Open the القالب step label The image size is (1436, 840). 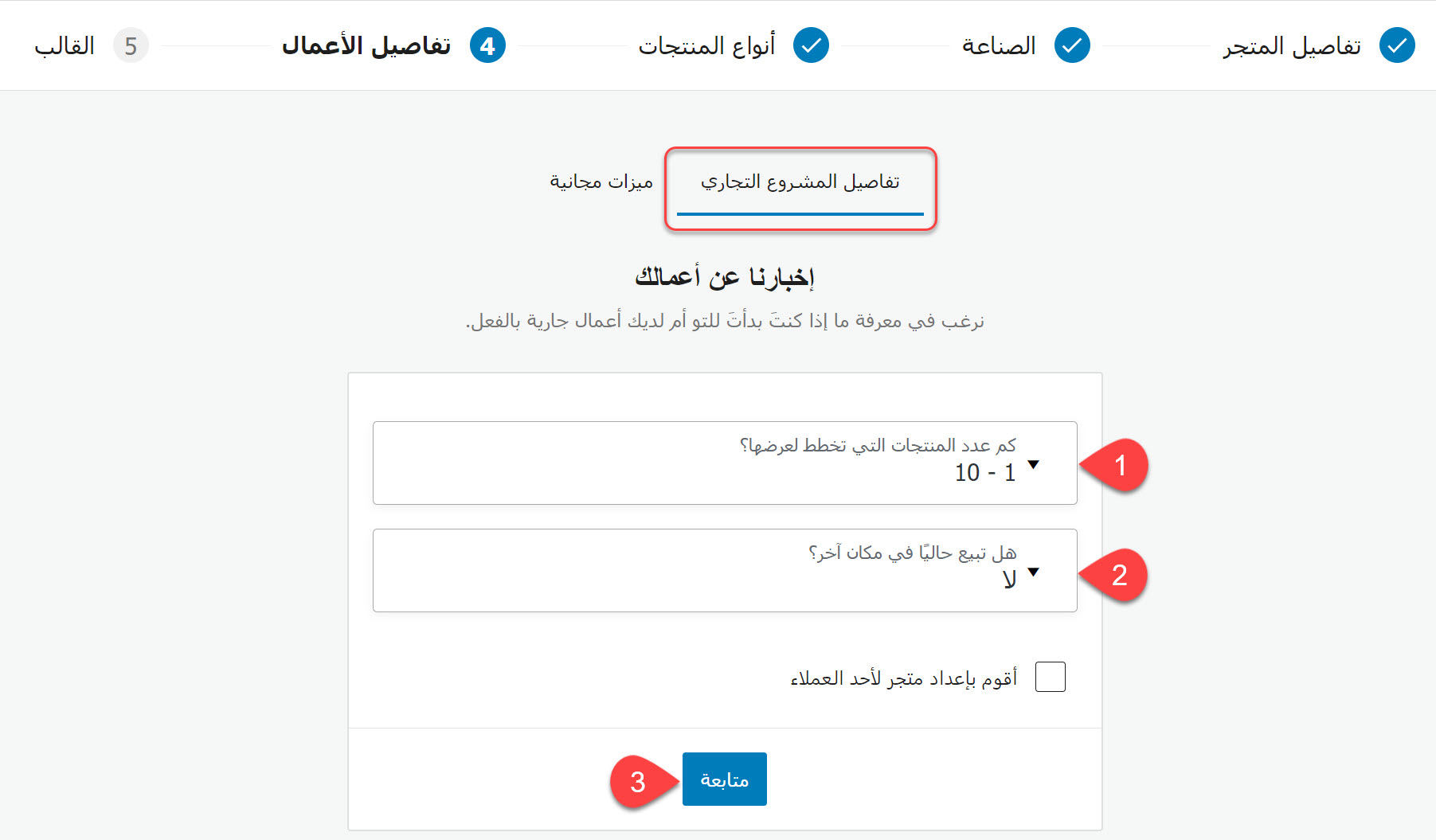point(65,45)
